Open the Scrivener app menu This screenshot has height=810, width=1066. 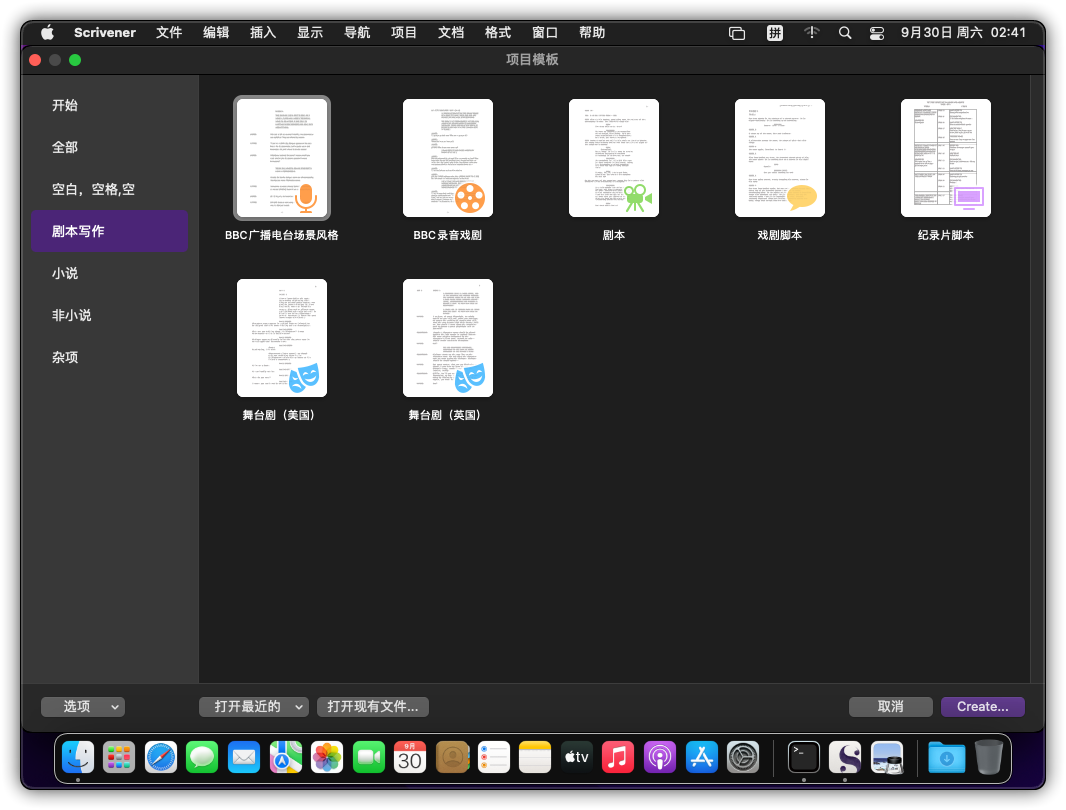coord(105,33)
